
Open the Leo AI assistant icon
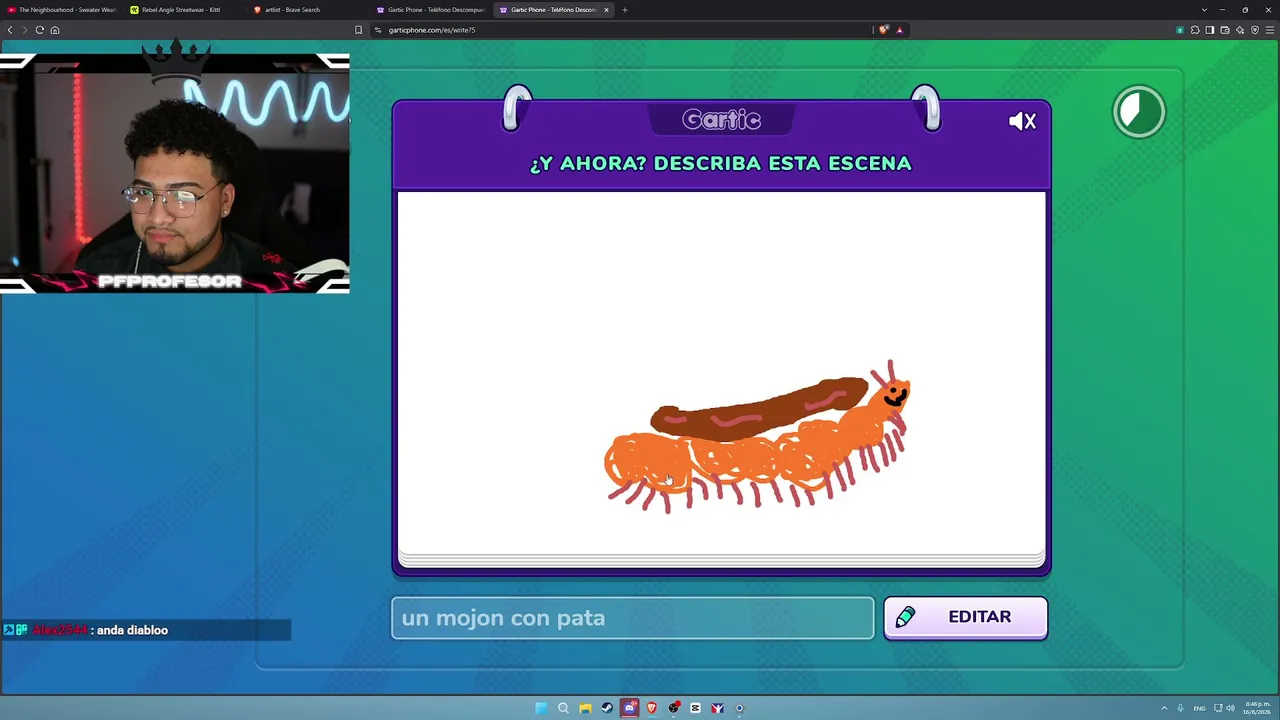pyautogui.click(x=1240, y=30)
